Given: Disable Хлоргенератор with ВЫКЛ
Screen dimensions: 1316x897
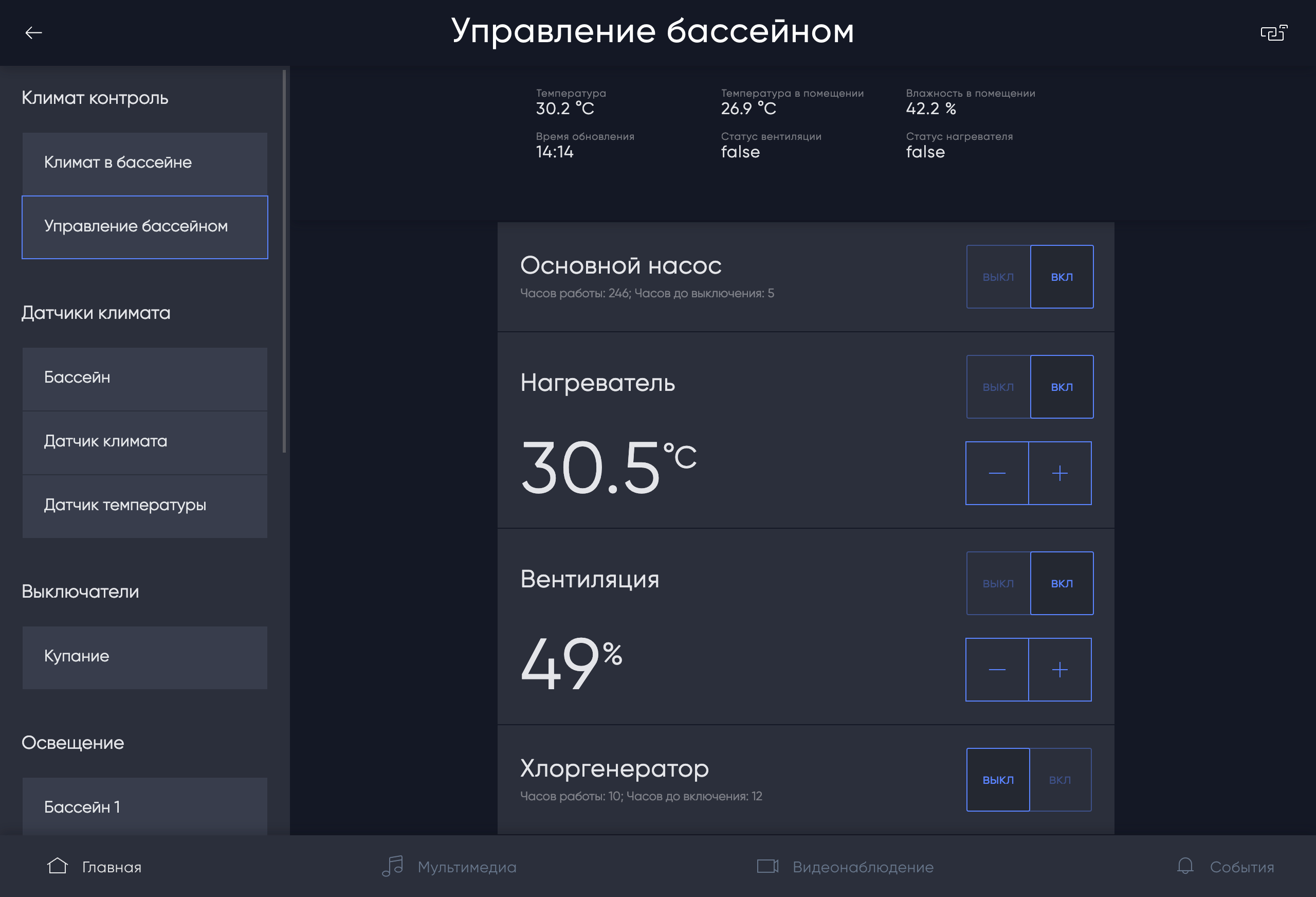Looking at the screenshot, I should click(998, 780).
